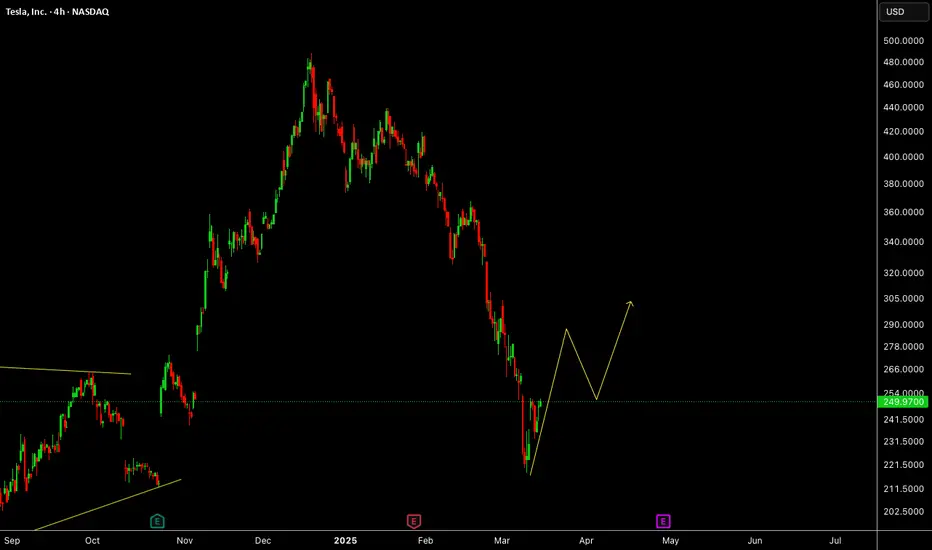Open the USD currency selector

click(x=903, y=12)
